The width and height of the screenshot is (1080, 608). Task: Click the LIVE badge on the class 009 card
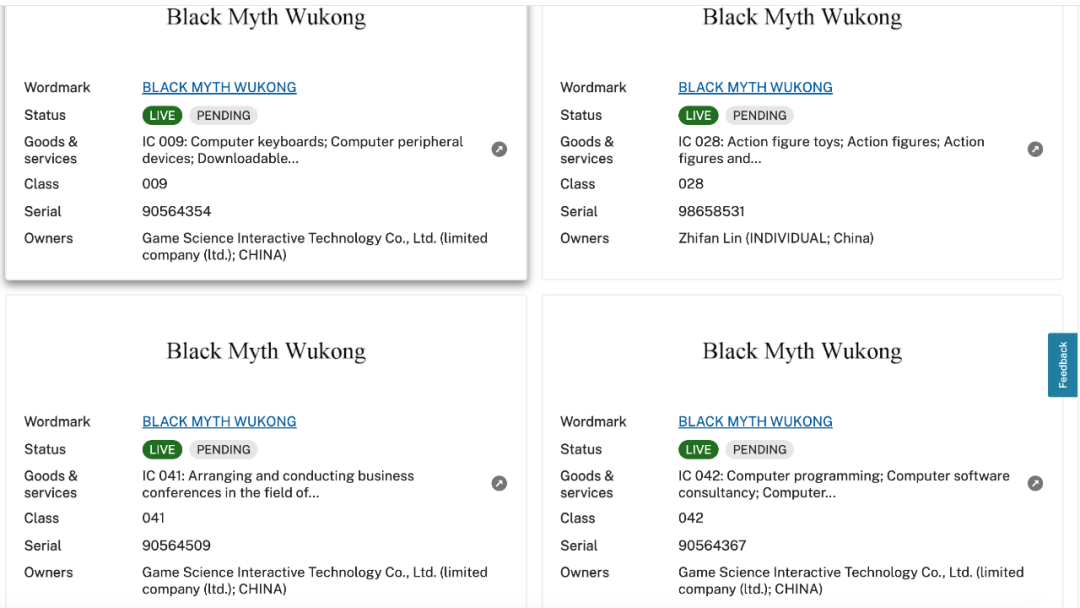[x=162, y=116]
